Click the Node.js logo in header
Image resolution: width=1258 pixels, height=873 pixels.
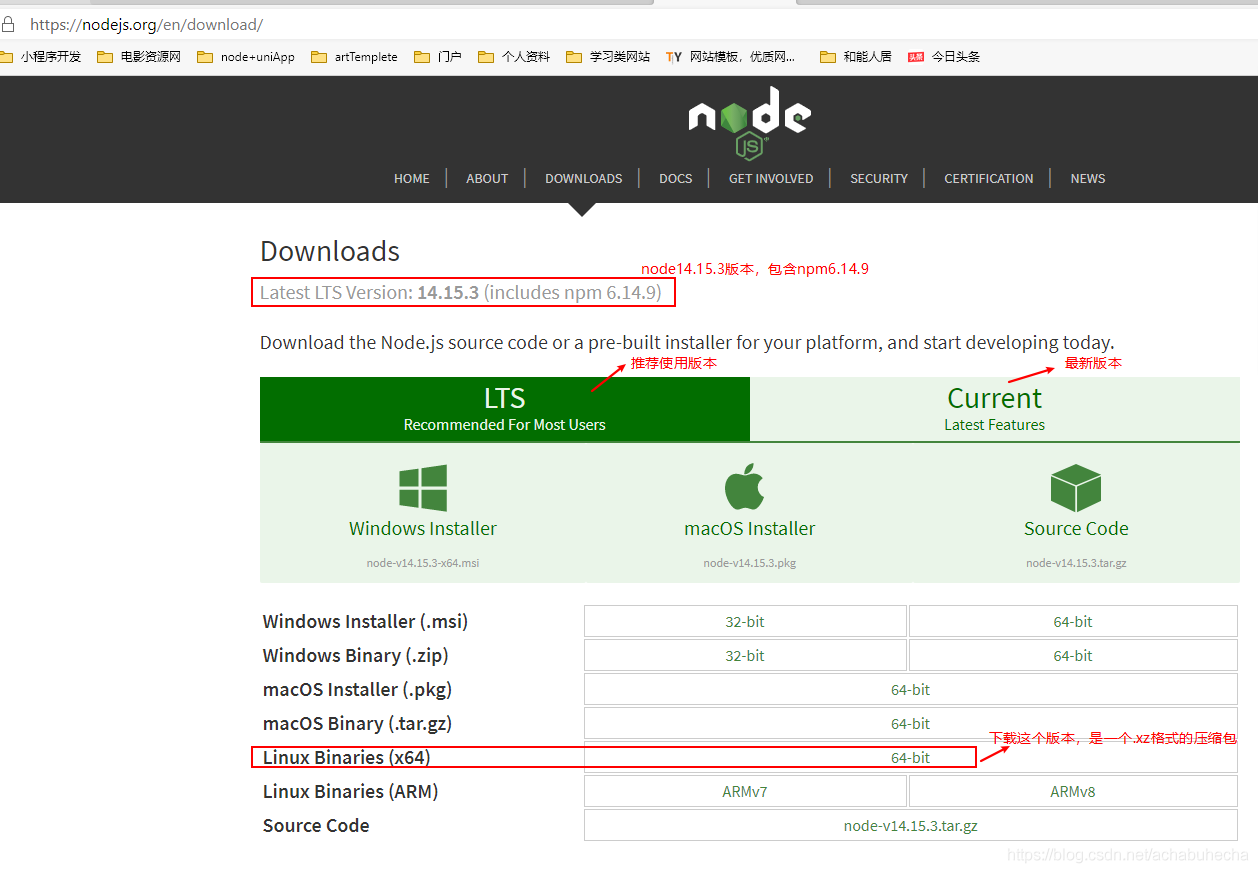point(749,123)
